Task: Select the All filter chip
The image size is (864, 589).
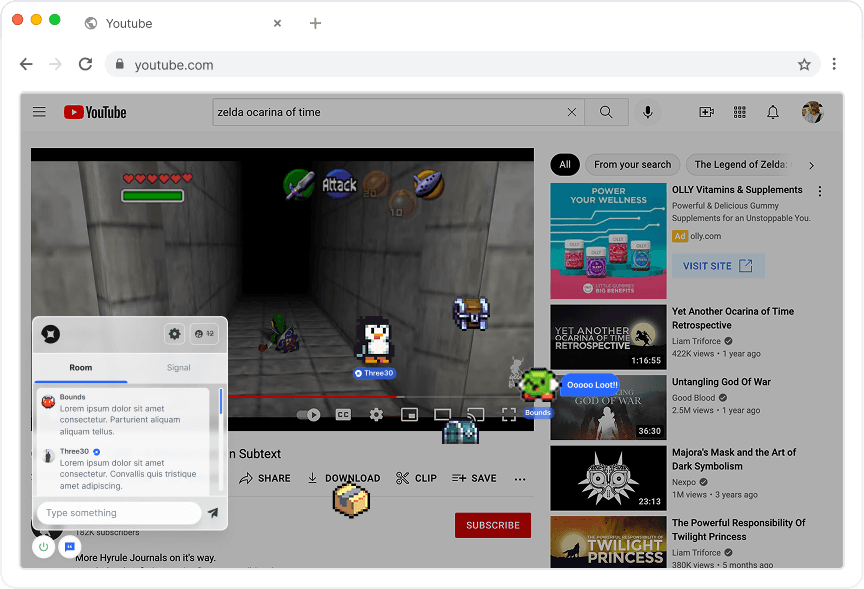Action: (565, 164)
